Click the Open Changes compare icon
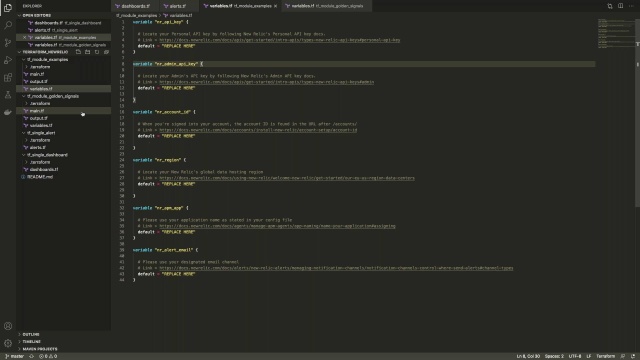 pyautogui.click(x=610, y=6)
